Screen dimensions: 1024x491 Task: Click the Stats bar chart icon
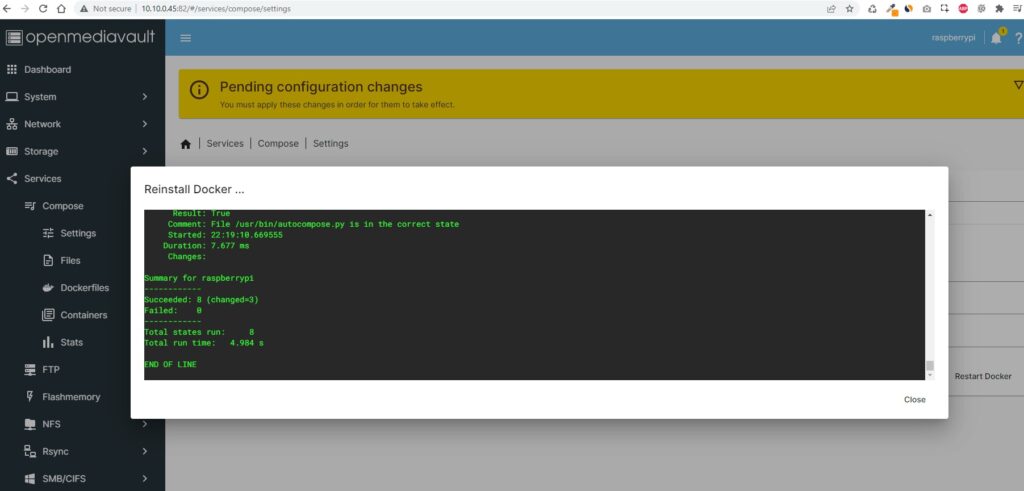(x=48, y=342)
